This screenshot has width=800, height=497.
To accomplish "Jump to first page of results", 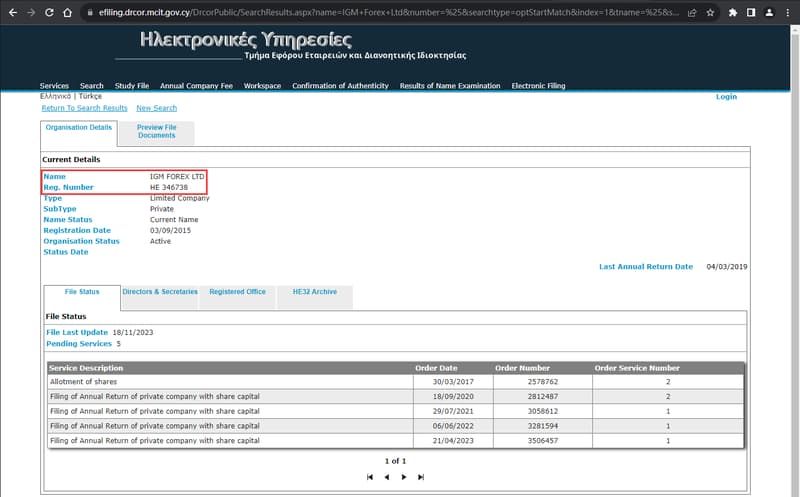I will pos(370,477).
